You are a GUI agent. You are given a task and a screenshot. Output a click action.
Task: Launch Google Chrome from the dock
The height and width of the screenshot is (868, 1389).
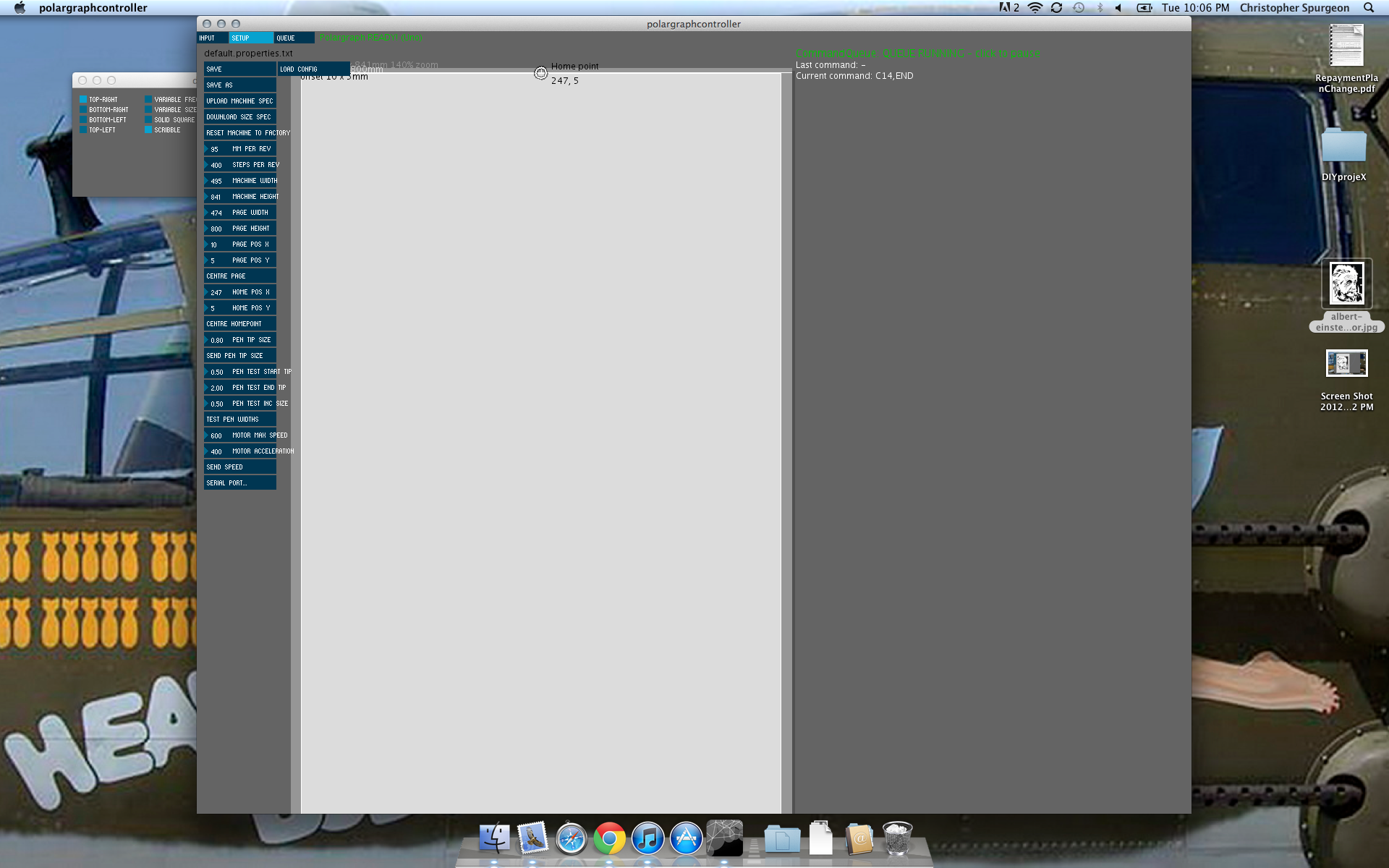click(609, 839)
